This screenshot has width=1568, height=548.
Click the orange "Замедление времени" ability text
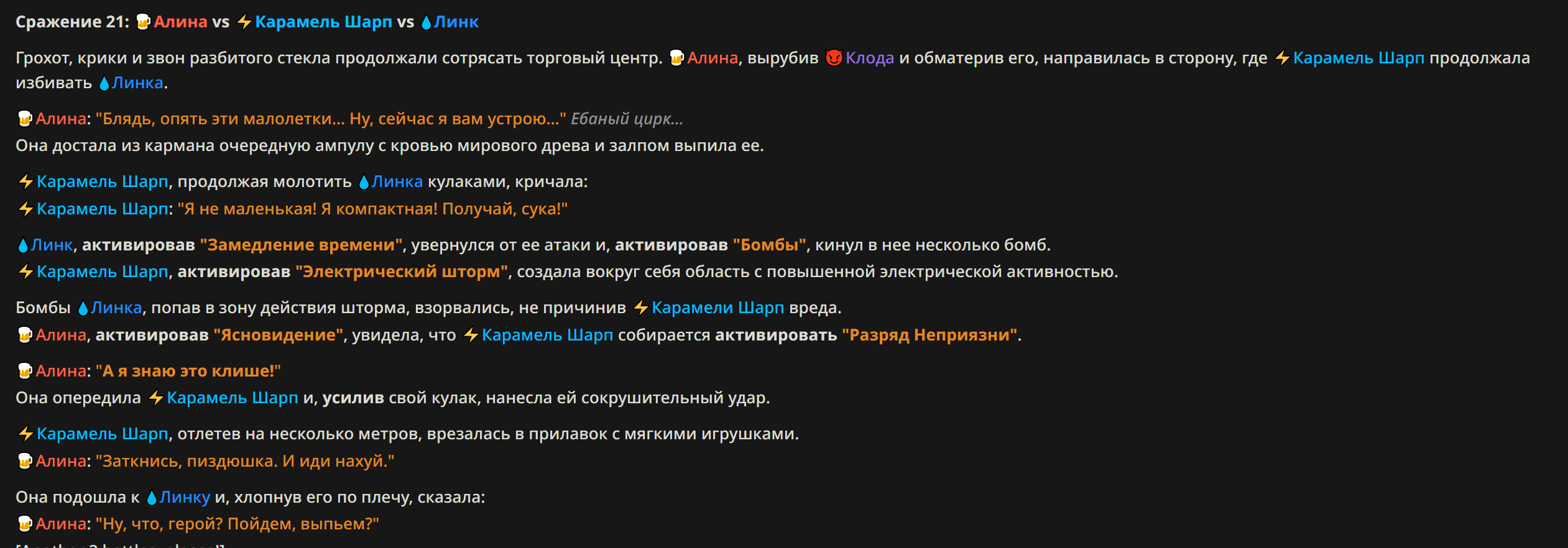(302, 245)
